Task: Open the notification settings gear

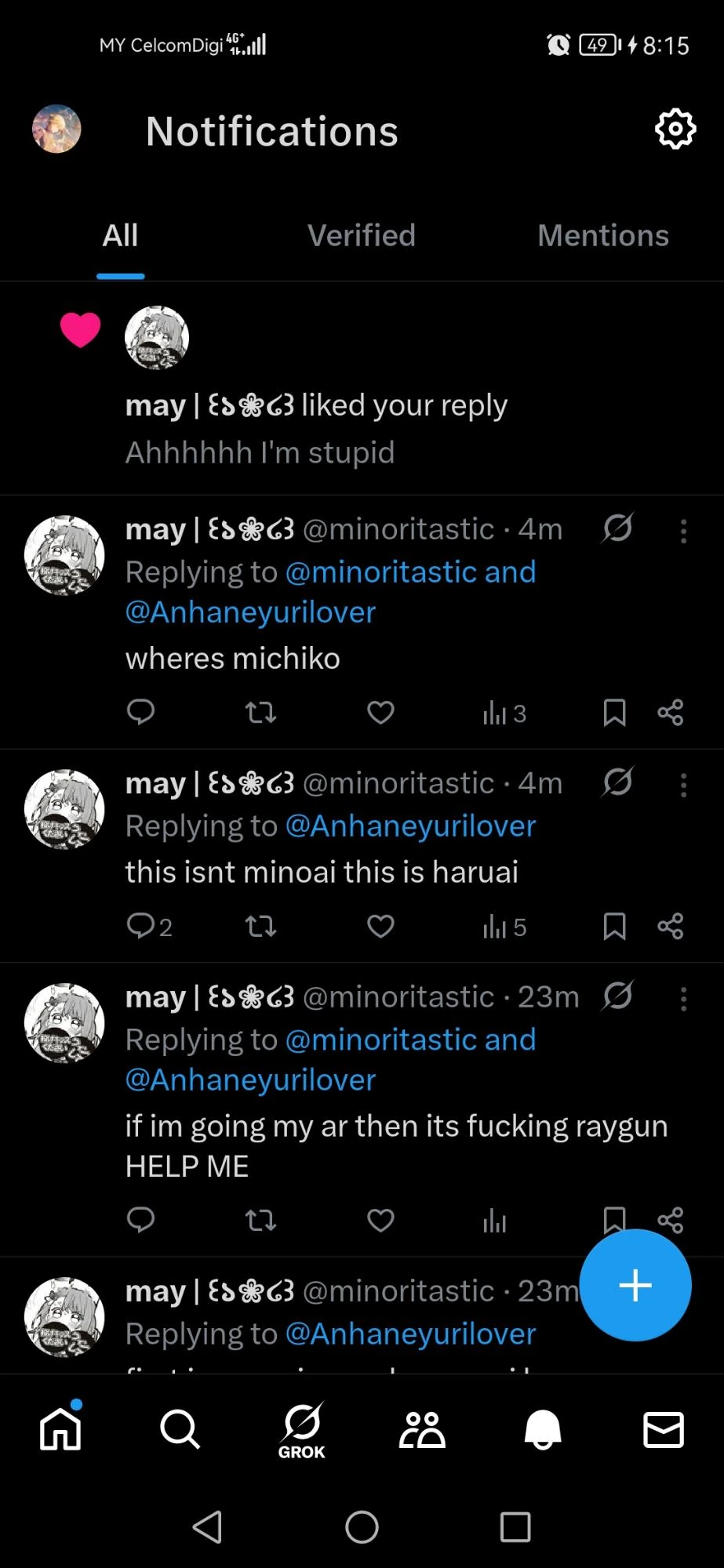Action: coord(675,129)
